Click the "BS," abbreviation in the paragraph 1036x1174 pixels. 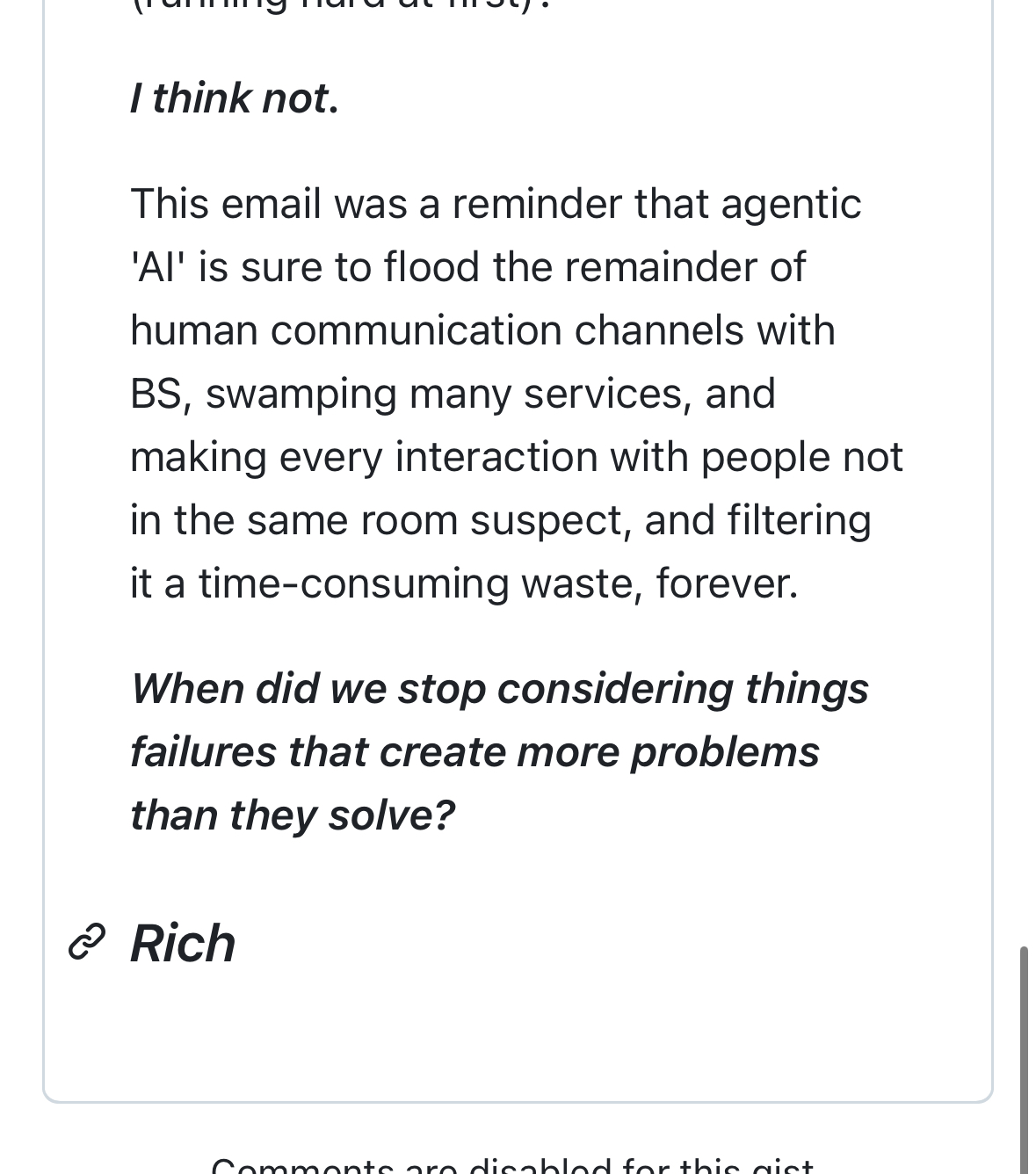[160, 394]
